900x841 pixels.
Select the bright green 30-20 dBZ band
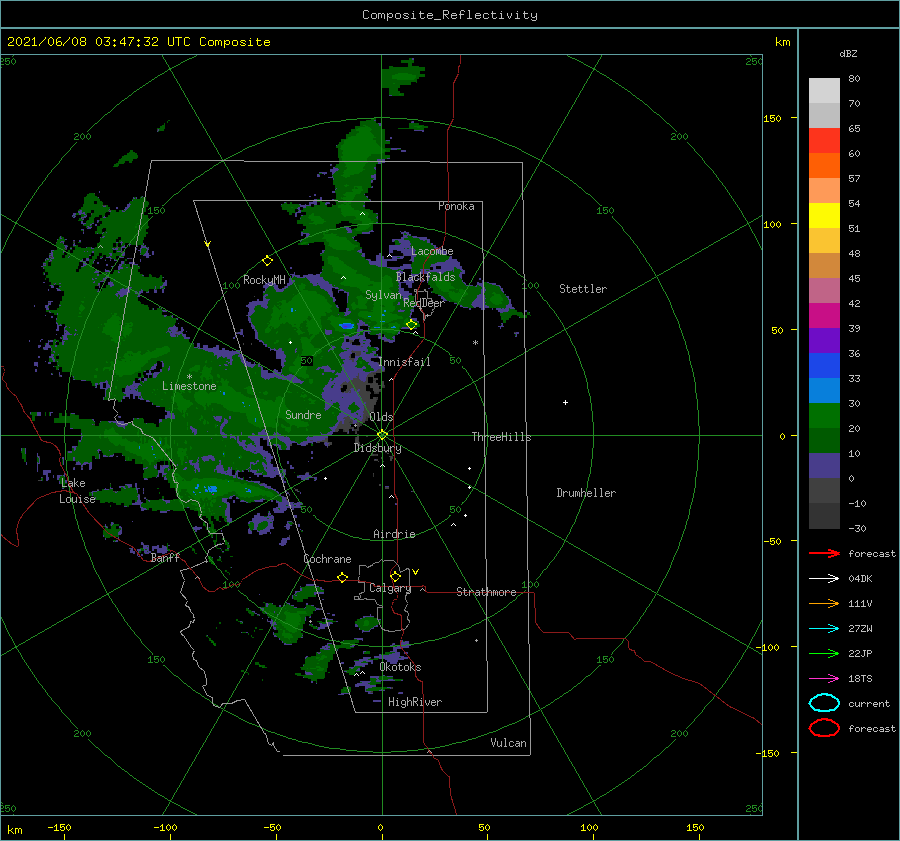pos(824,416)
